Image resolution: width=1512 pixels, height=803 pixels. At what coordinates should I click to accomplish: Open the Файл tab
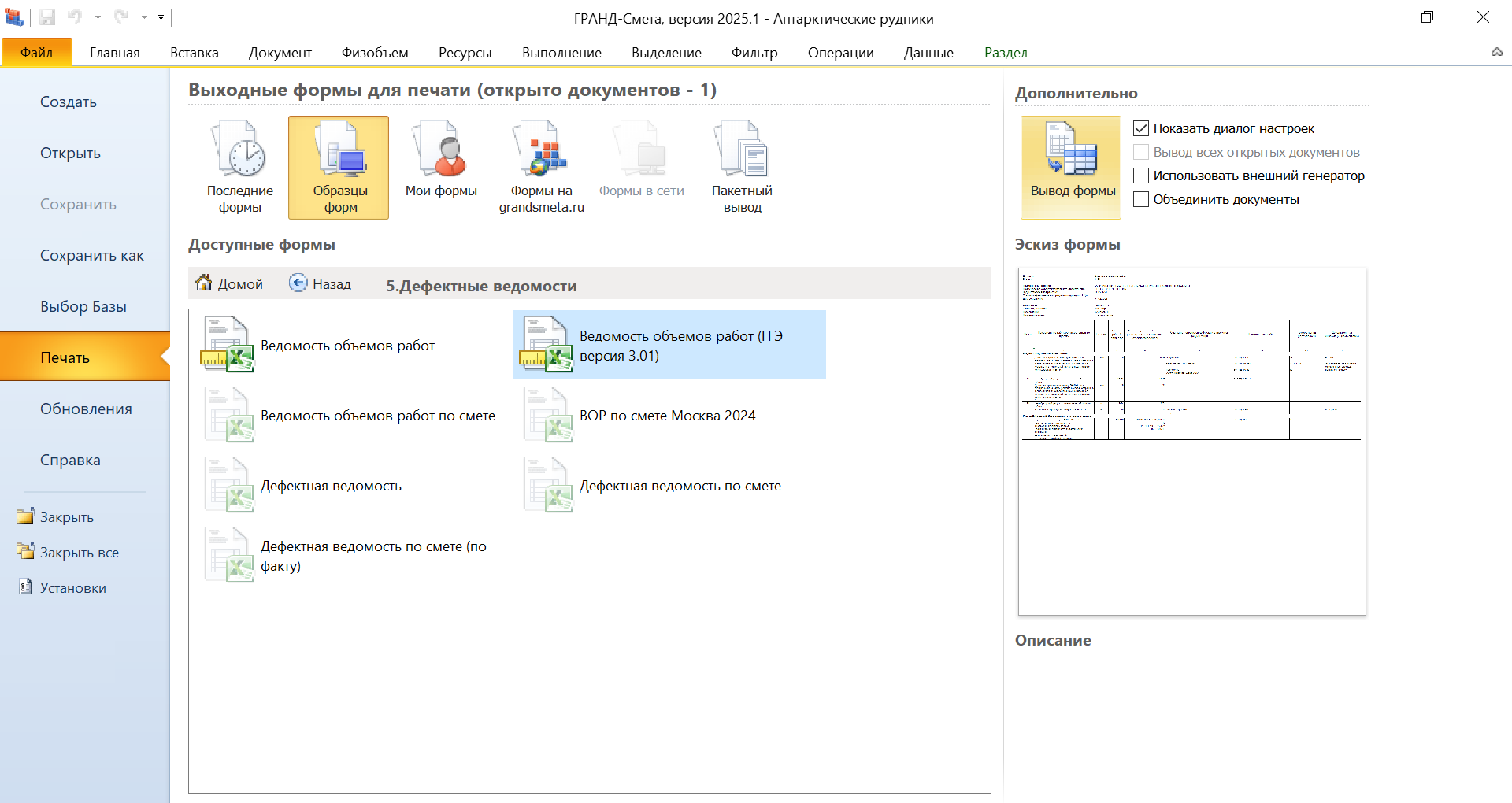click(x=37, y=52)
